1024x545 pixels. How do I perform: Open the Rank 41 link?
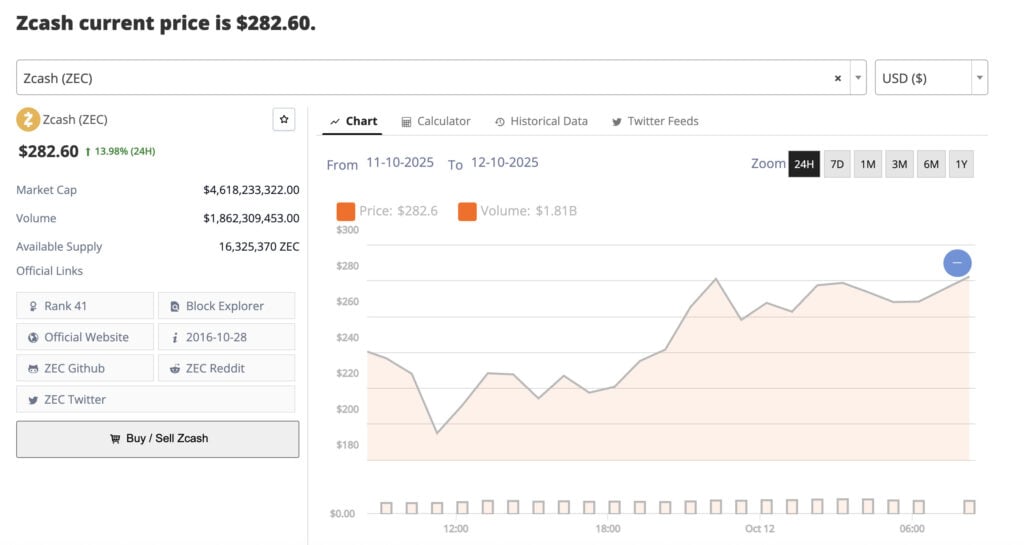pyautogui.click(x=85, y=306)
